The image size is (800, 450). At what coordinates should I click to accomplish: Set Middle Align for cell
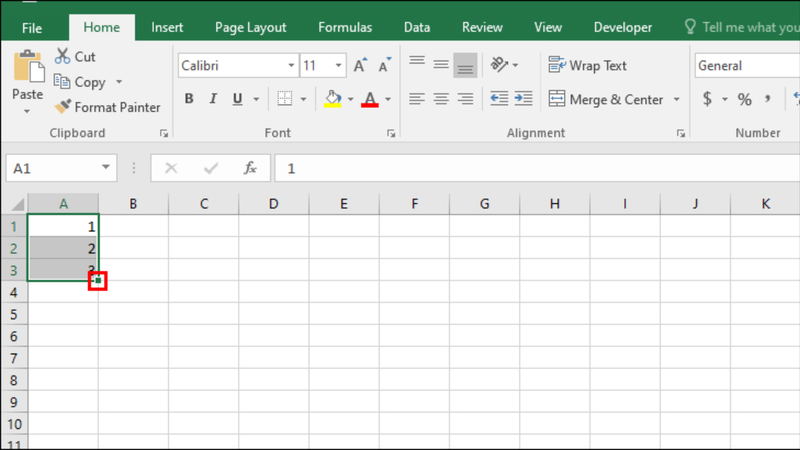(x=441, y=65)
